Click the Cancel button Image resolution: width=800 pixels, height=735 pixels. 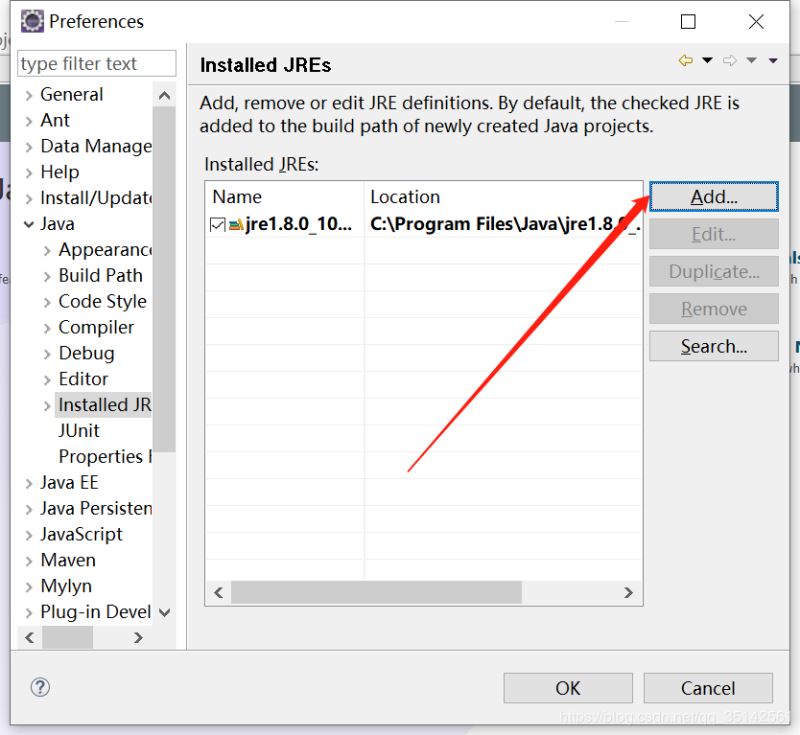pyautogui.click(x=708, y=688)
